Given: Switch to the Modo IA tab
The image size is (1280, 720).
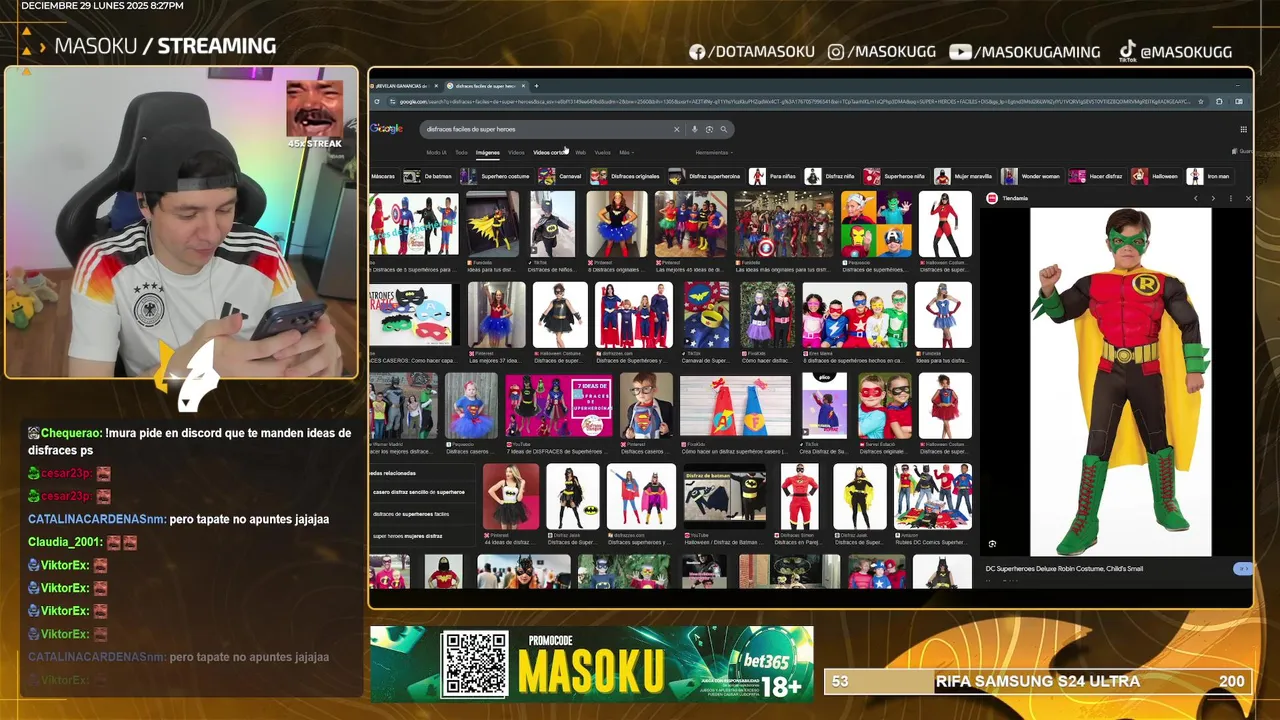Looking at the screenshot, I should (437, 152).
